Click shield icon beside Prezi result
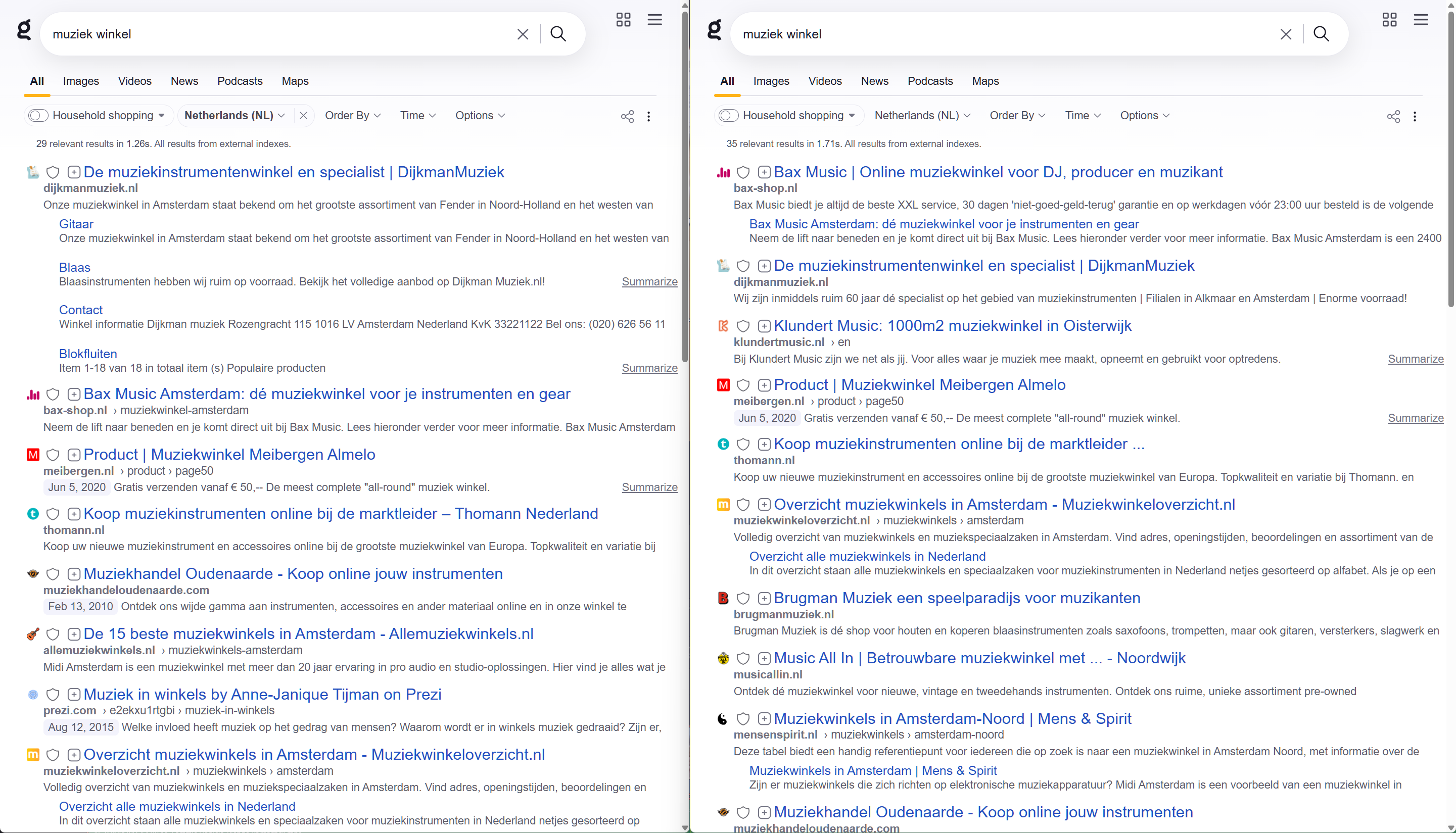 53,695
